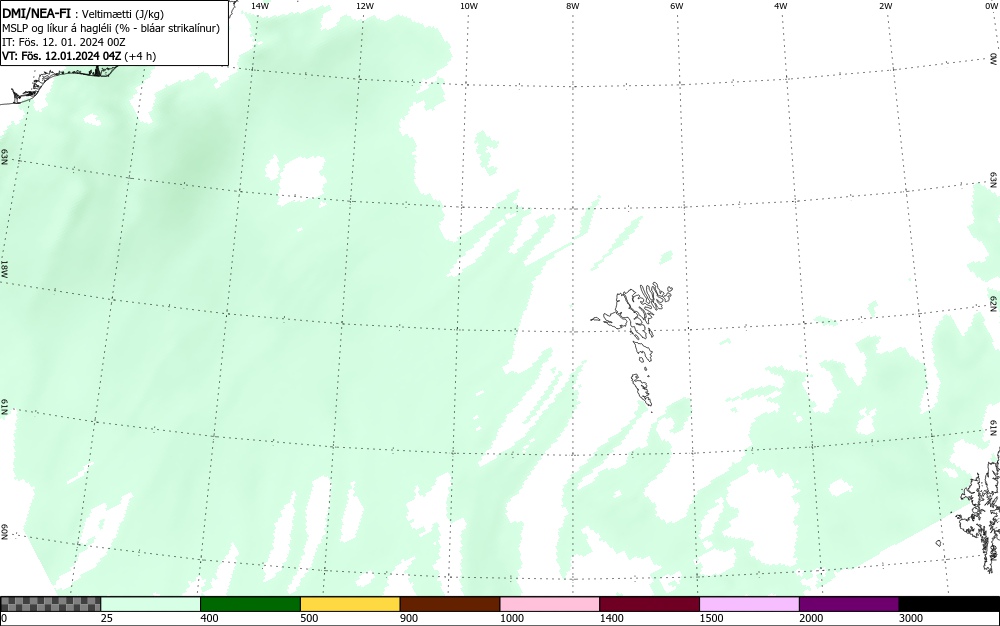Click the 10W longitude label
1000x626 pixels.
tap(469, 6)
